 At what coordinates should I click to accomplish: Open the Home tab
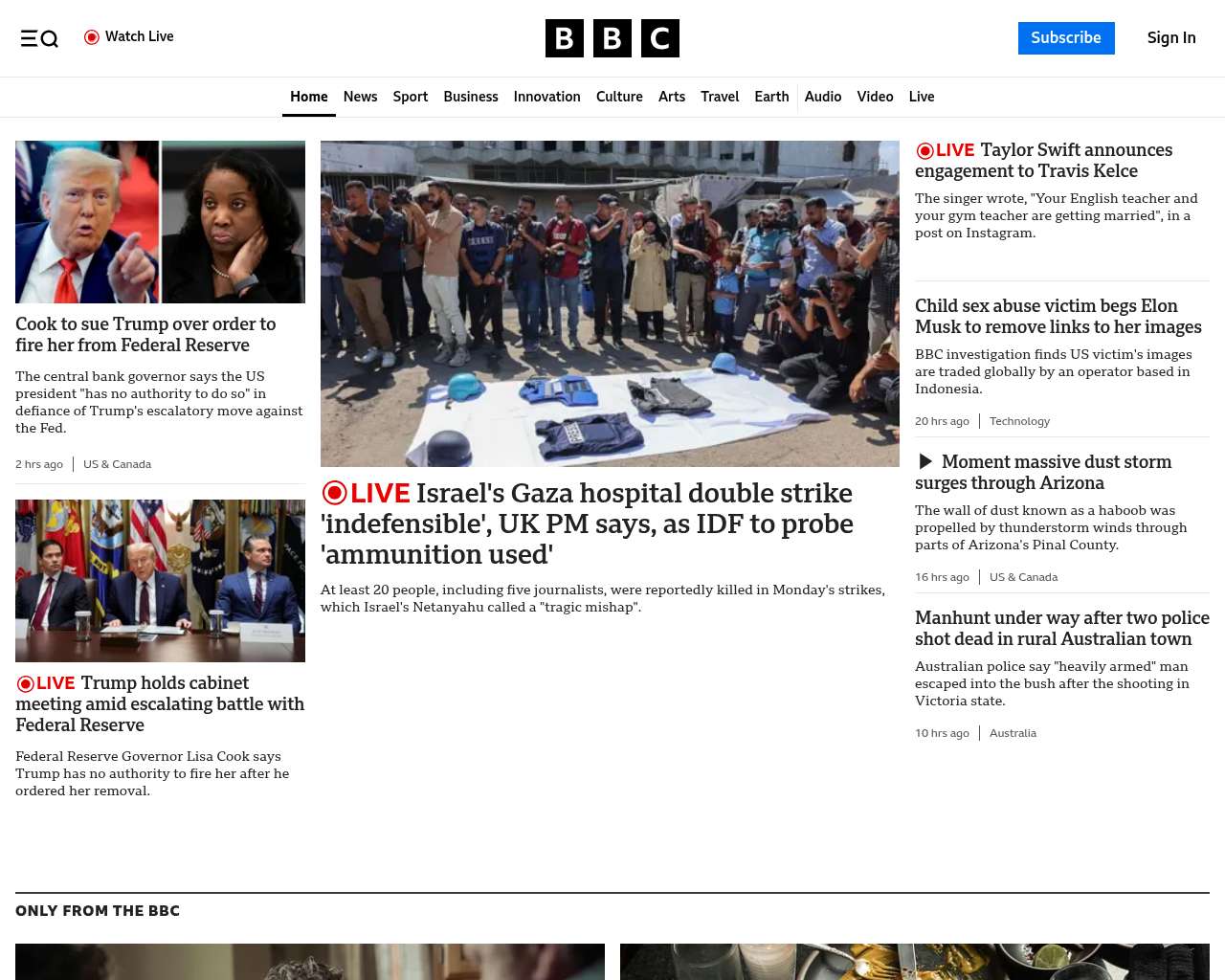click(x=309, y=97)
